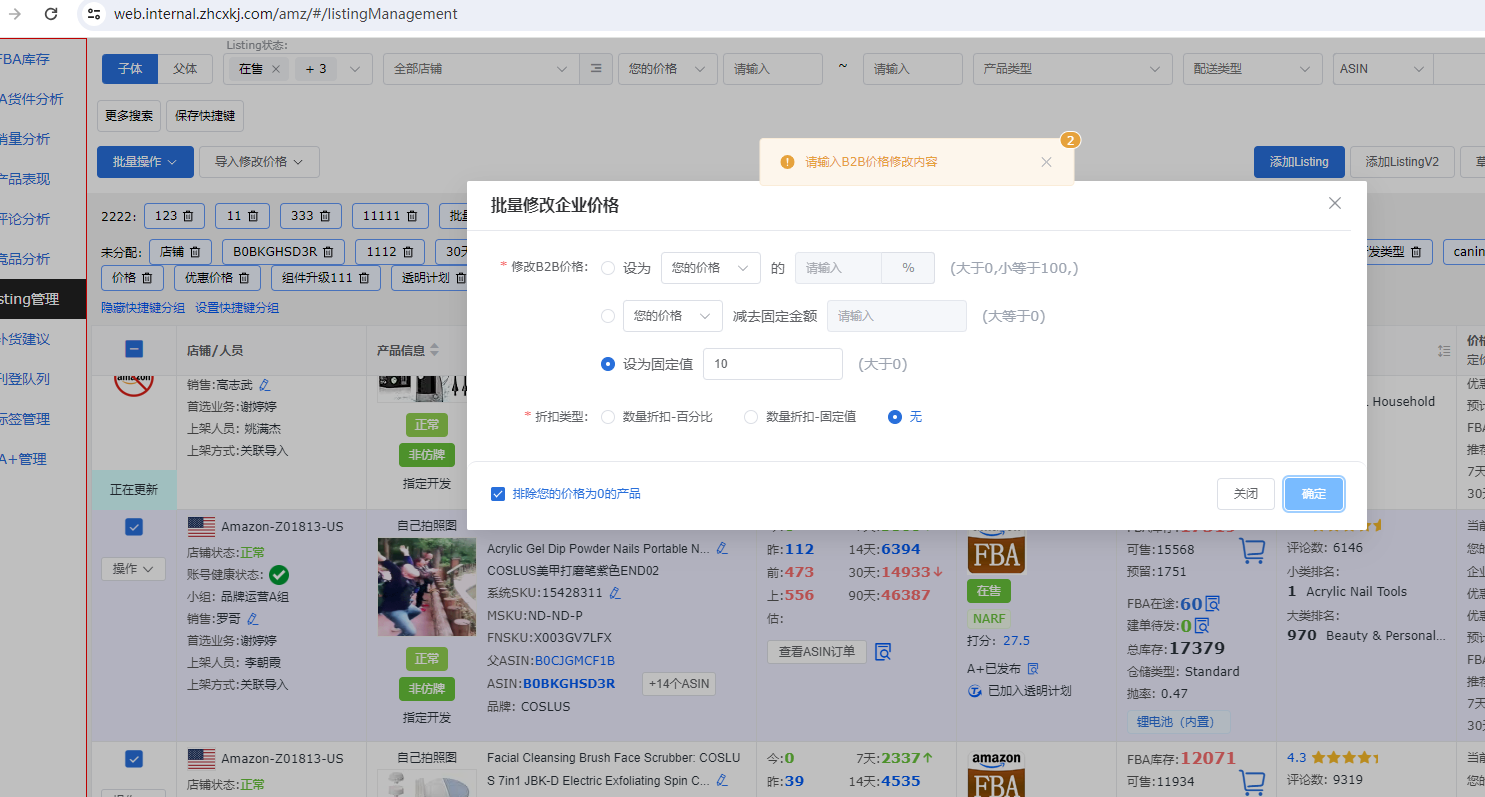Delete 组件升级111 shortcut with trash icon

pos(364,277)
